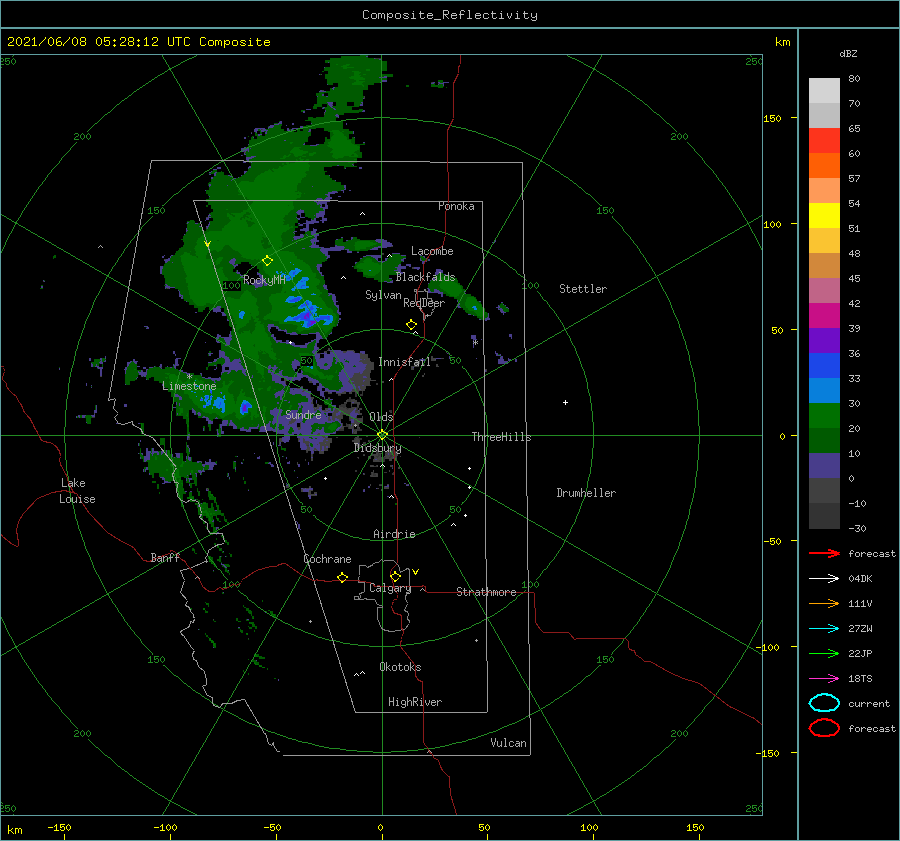Click the ThreeHills town label

(501, 437)
